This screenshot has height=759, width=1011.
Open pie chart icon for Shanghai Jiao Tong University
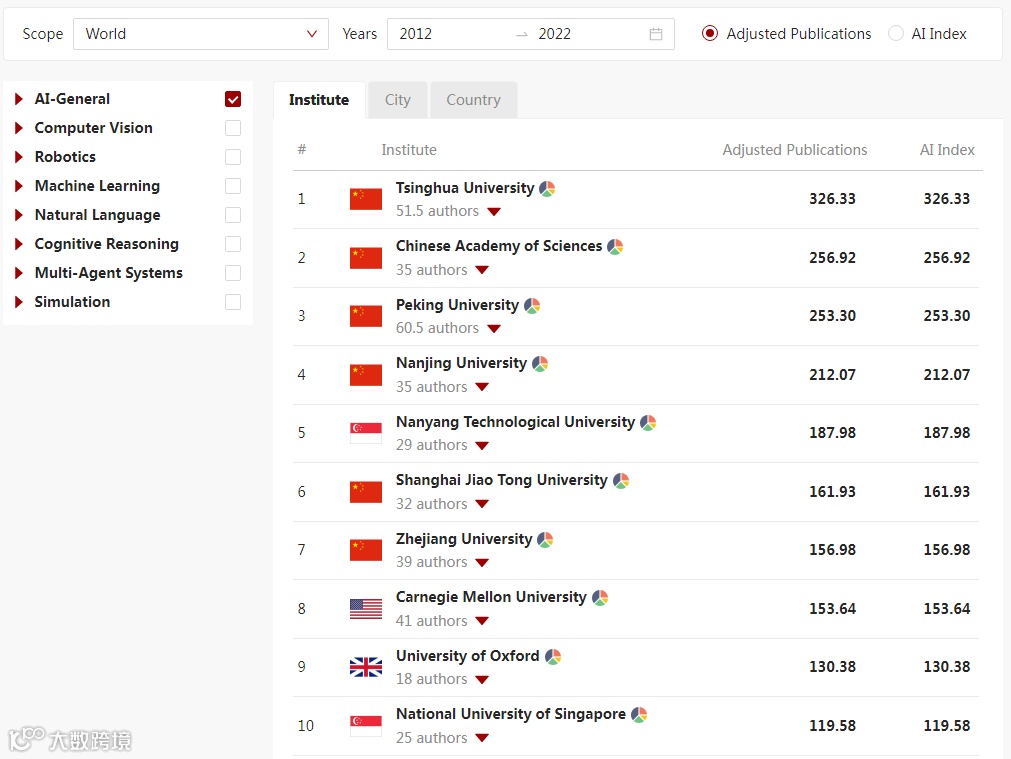point(621,480)
